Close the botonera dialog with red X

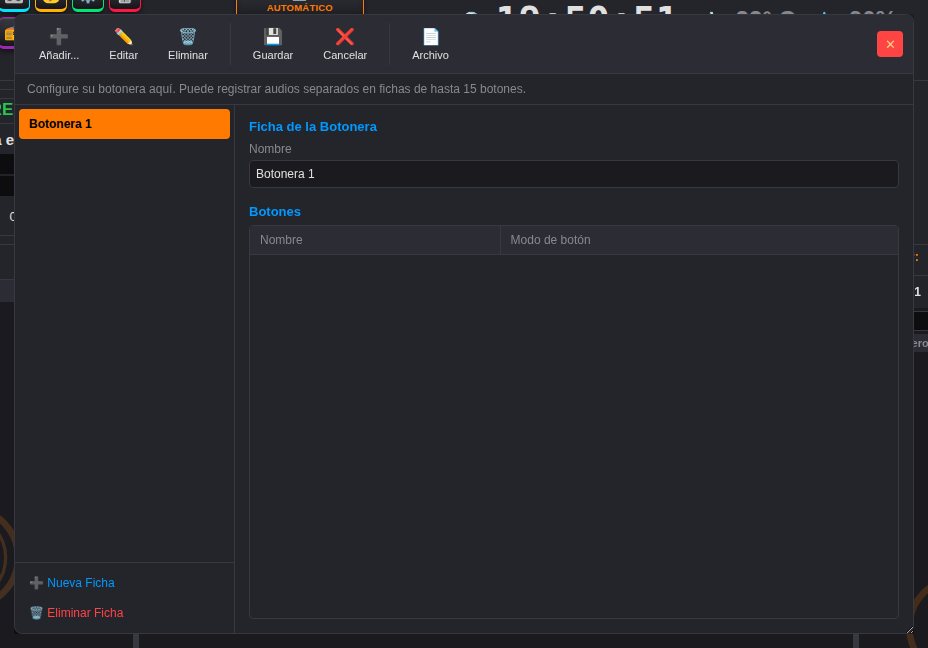pyautogui.click(x=890, y=44)
